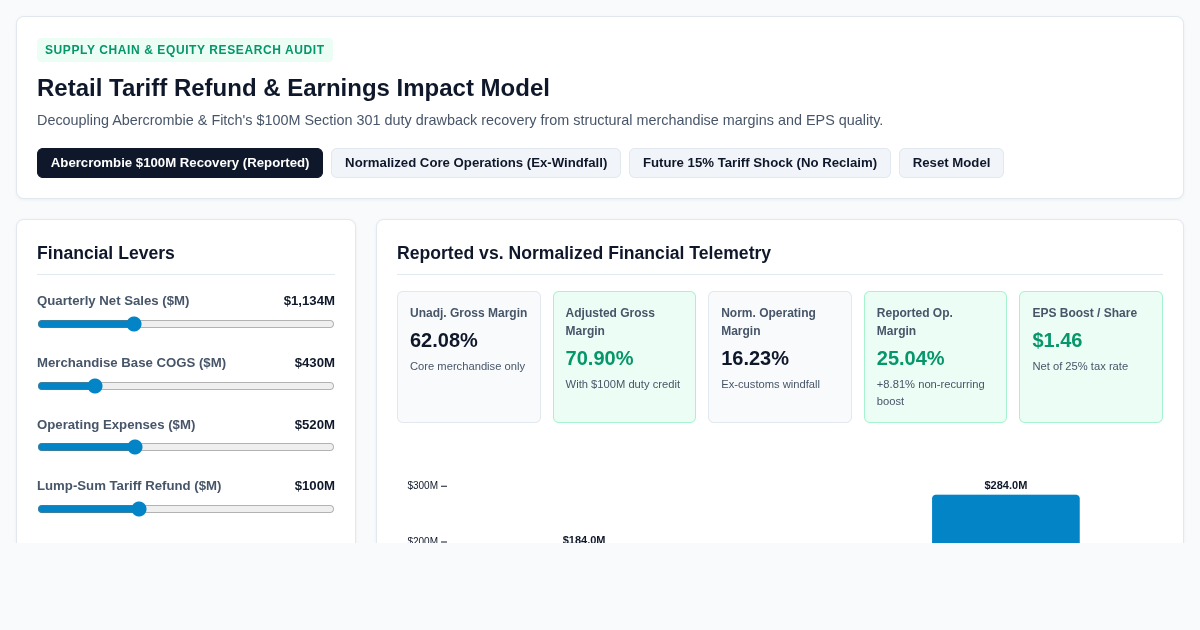Click the Supply Chain & Equity Research Audit tag
The image size is (1200, 630).
(x=185, y=50)
